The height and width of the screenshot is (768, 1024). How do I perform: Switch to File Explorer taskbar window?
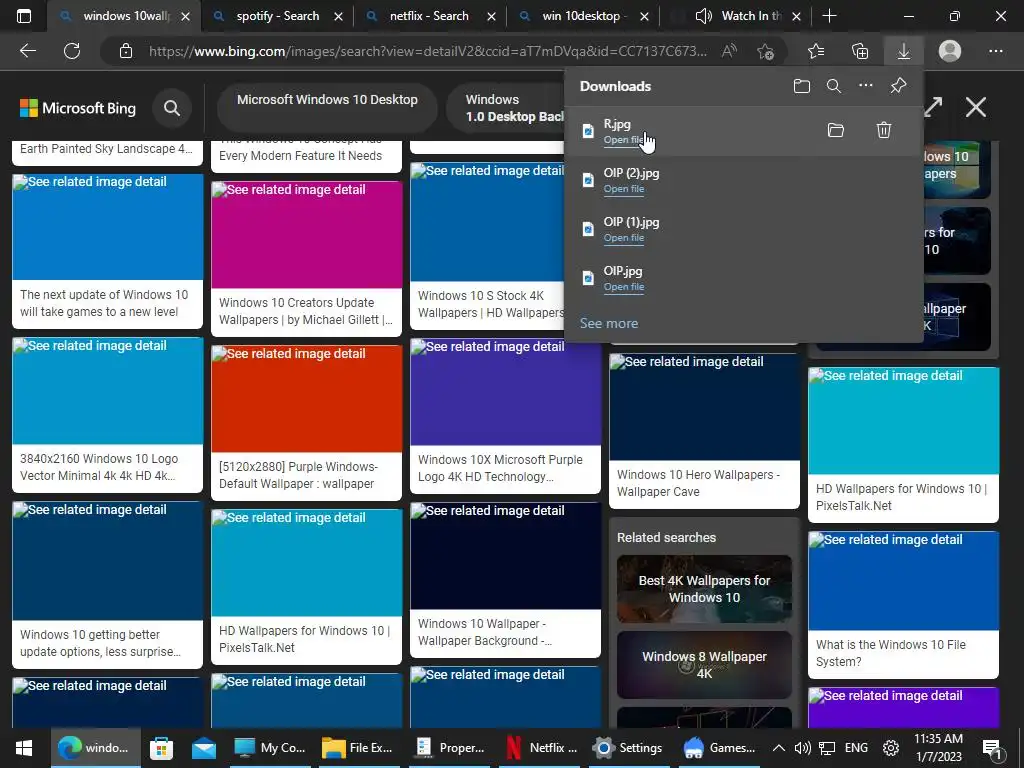[357, 748]
